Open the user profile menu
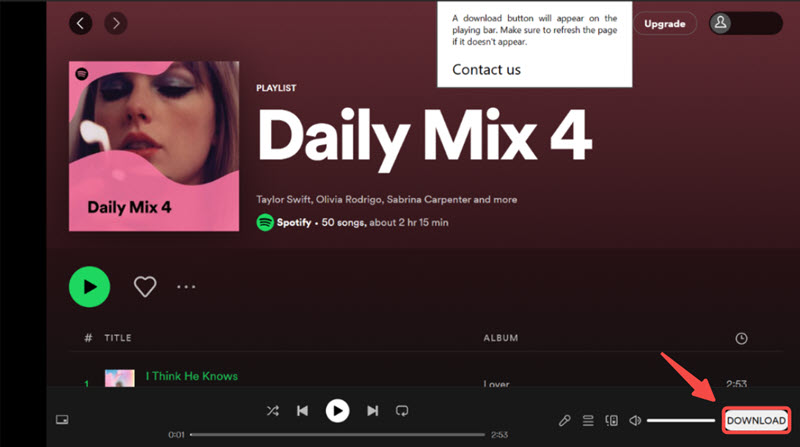Screen dimensions: 800x447 click(x=745, y=23)
